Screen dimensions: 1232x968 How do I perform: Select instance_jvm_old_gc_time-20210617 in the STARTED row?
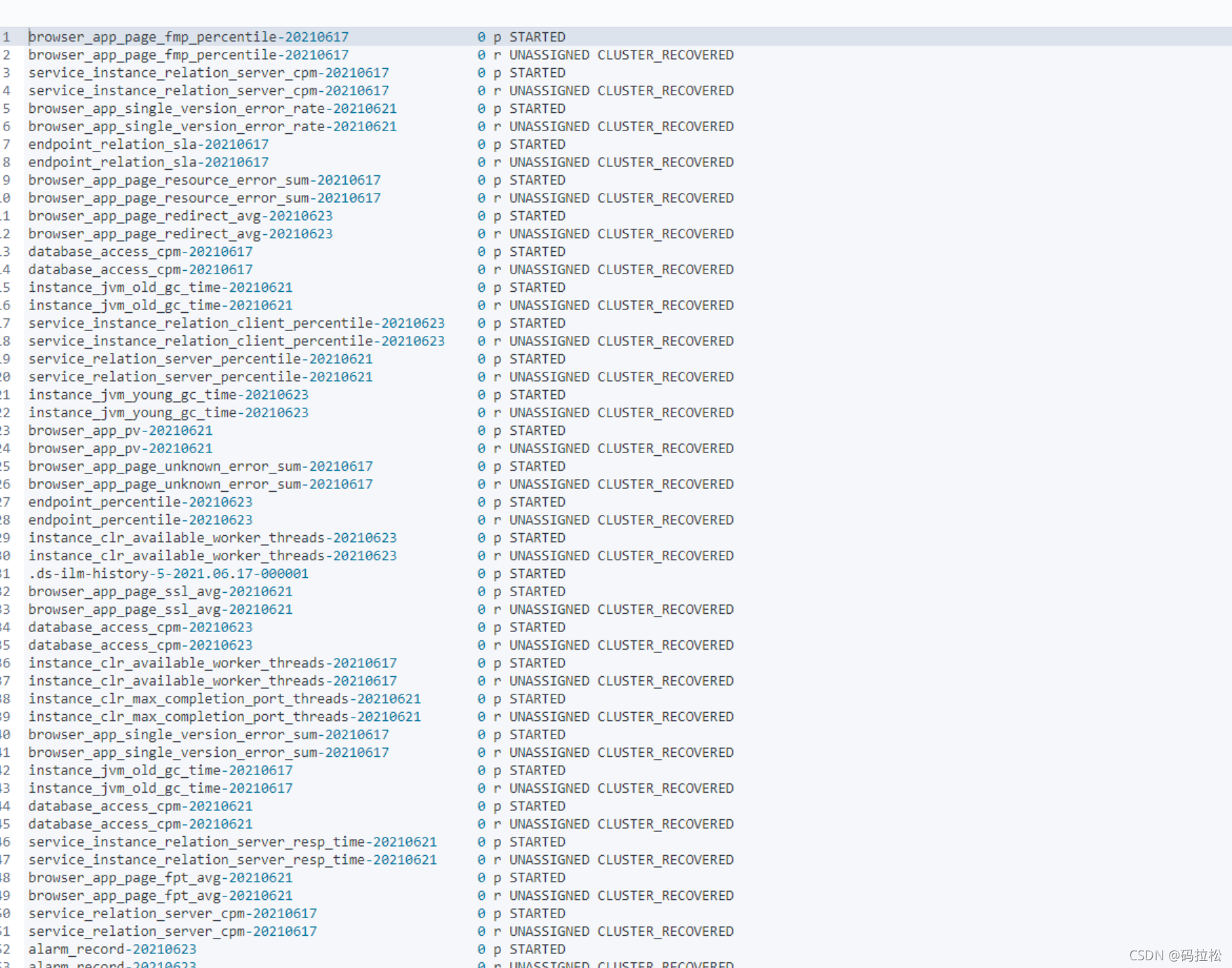click(160, 771)
